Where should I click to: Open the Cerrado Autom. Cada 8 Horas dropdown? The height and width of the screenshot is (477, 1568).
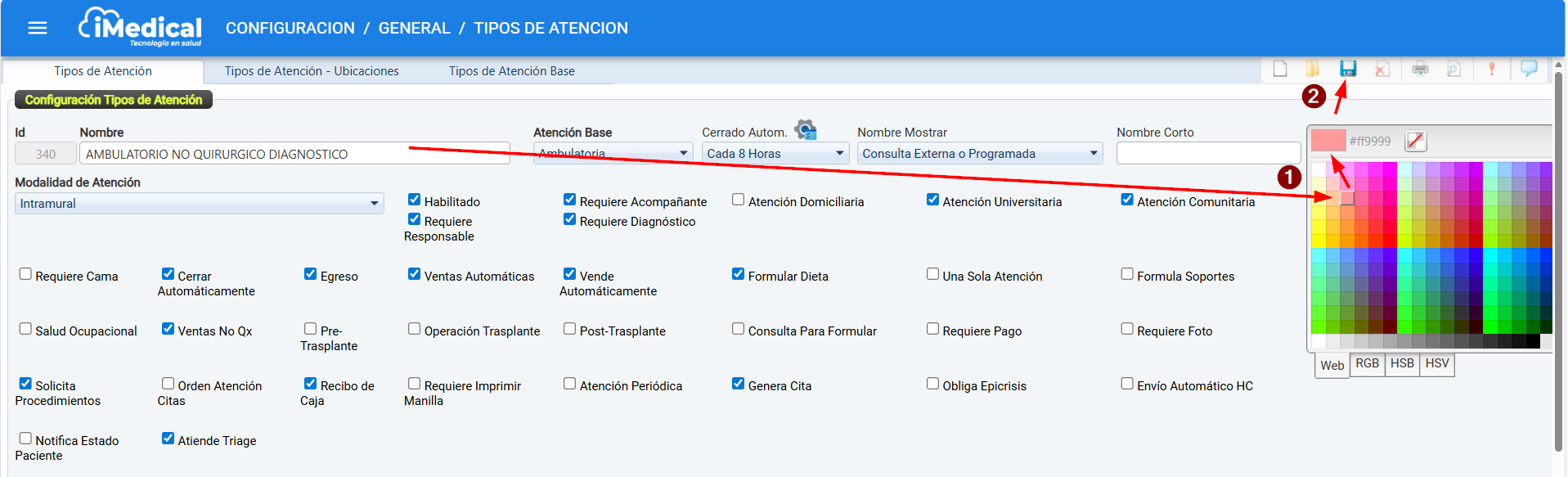[x=774, y=154]
